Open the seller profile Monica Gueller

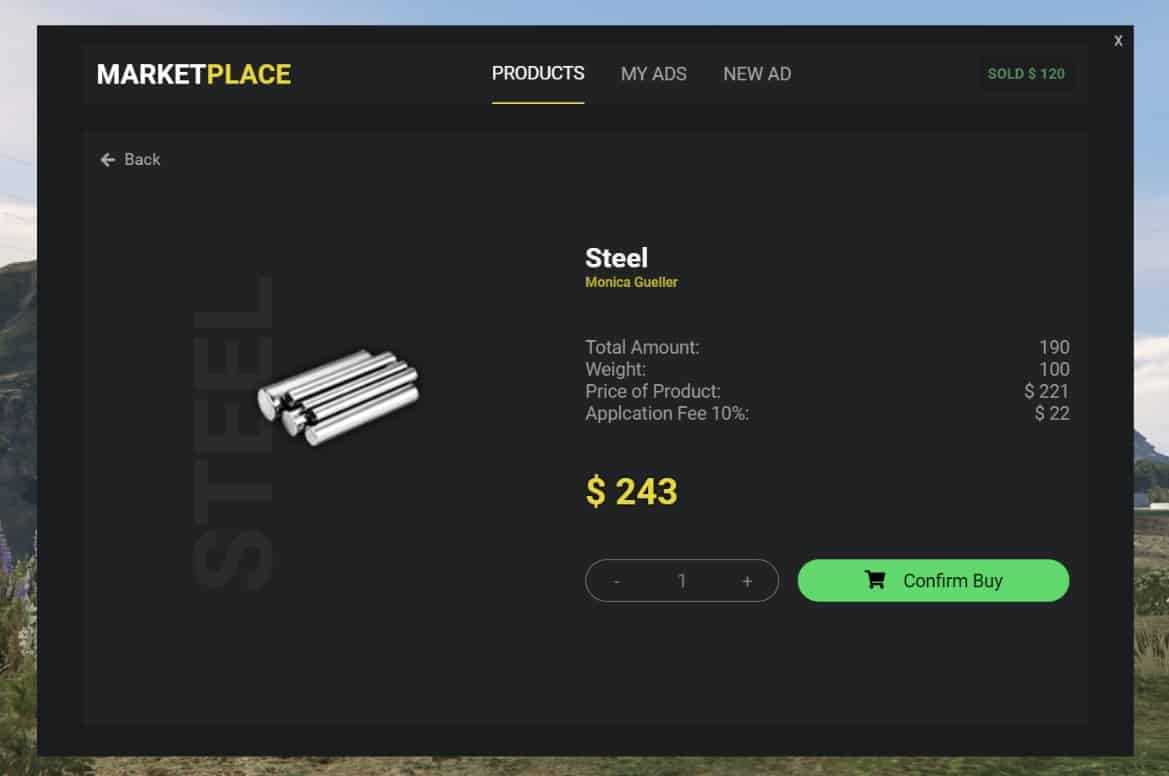(x=631, y=282)
